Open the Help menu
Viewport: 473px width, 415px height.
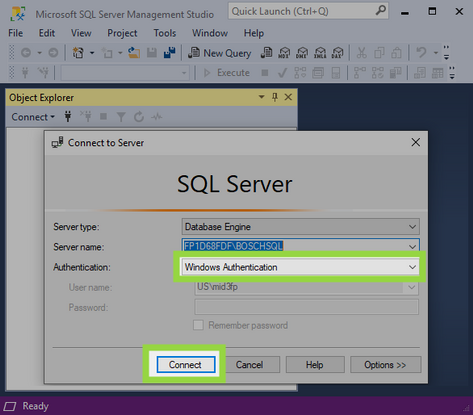[x=254, y=33]
